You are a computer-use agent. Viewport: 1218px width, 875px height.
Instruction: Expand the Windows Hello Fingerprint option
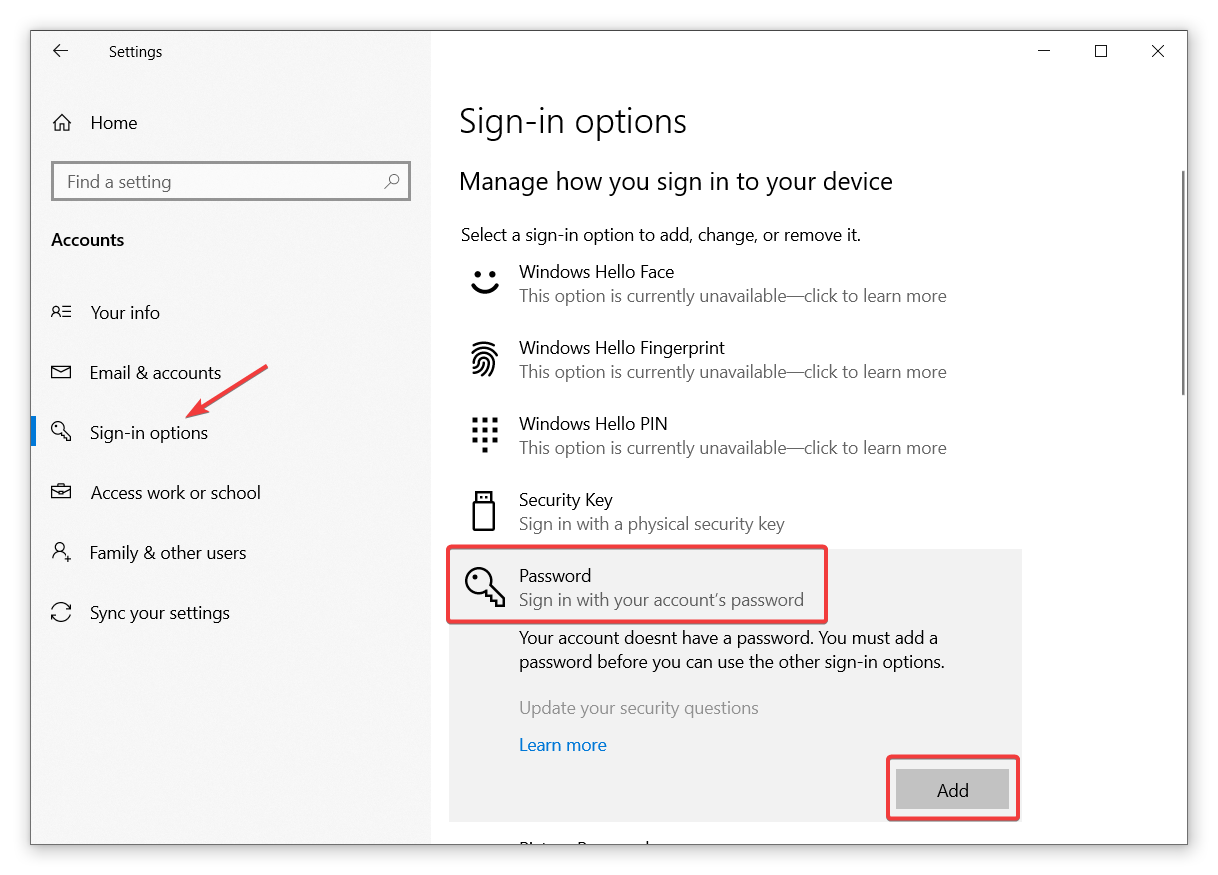(x=735, y=359)
